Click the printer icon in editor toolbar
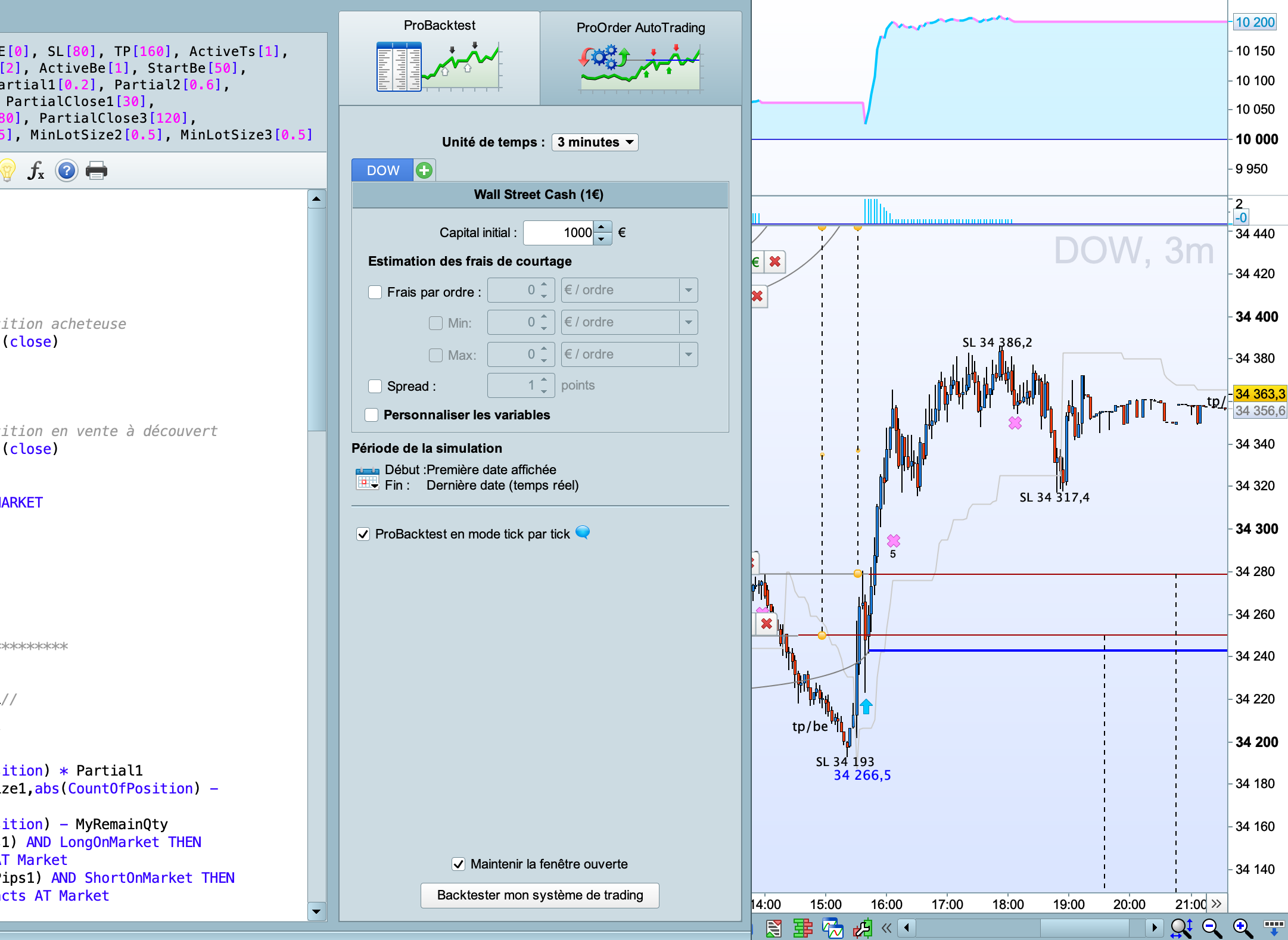The width and height of the screenshot is (1288, 940). coord(97,171)
